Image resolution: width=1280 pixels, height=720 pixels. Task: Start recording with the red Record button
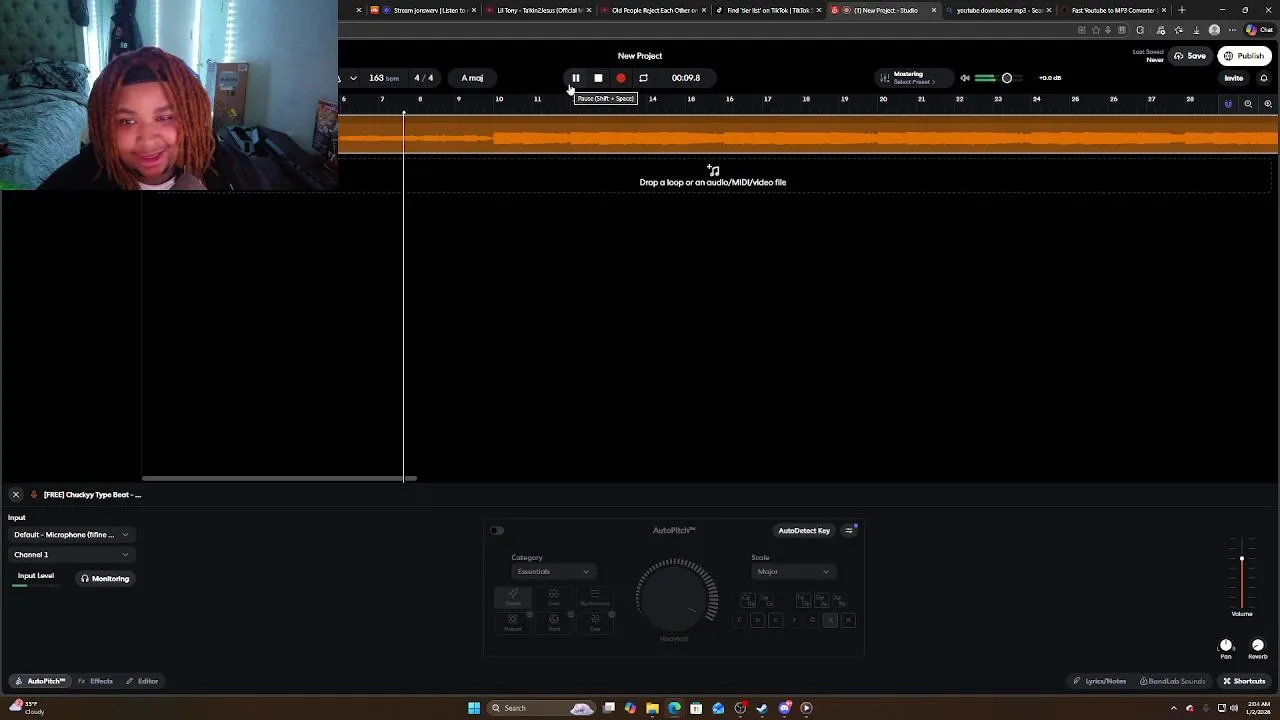(621, 78)
